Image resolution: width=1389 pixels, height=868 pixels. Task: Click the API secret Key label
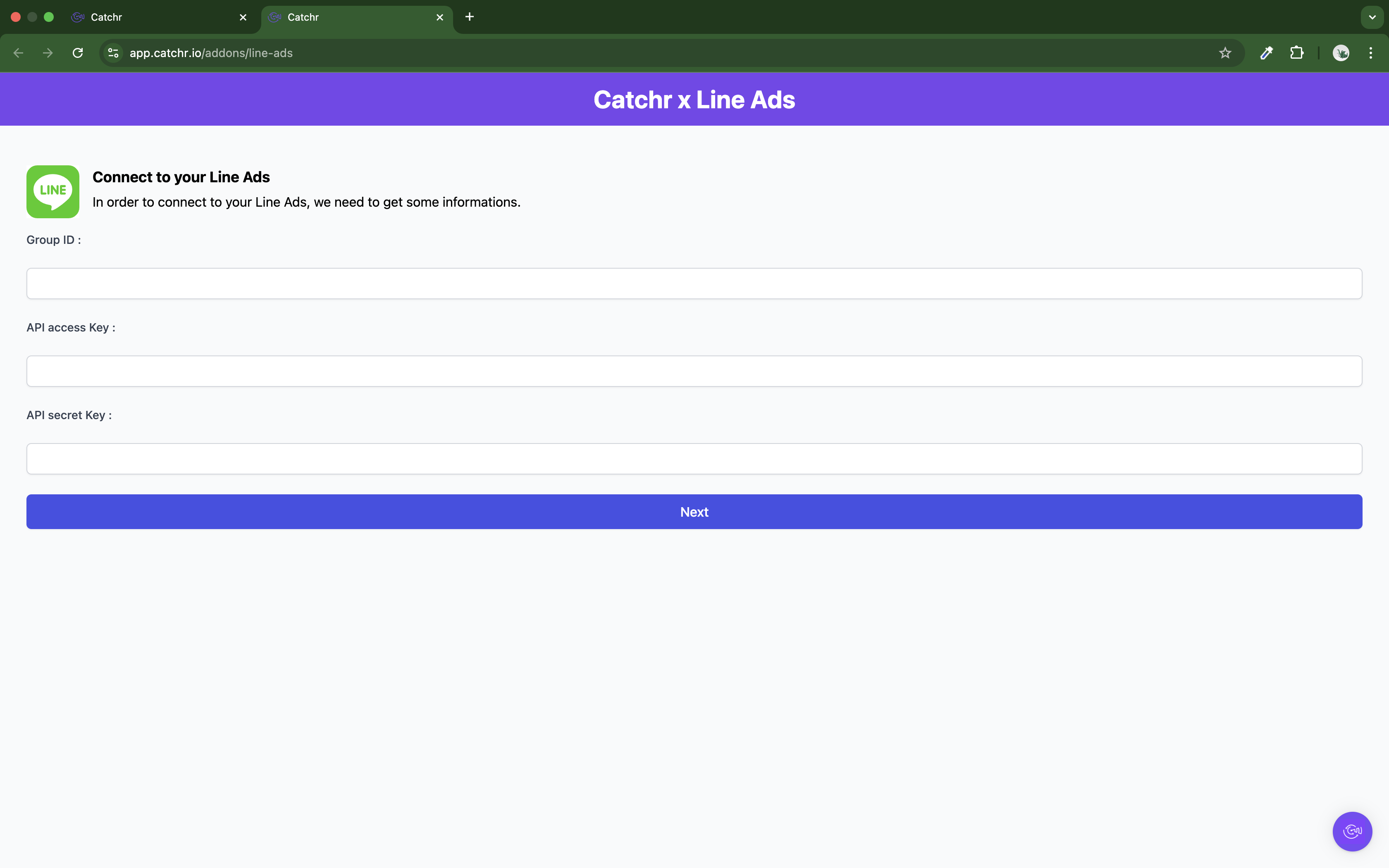pos(69,415)
